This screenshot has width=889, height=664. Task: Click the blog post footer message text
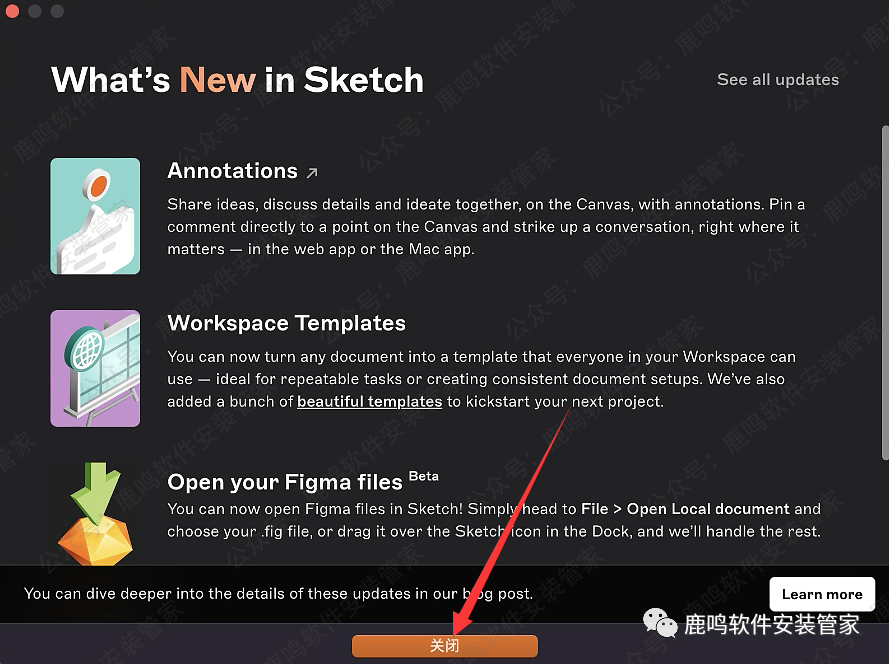[278, 594]
